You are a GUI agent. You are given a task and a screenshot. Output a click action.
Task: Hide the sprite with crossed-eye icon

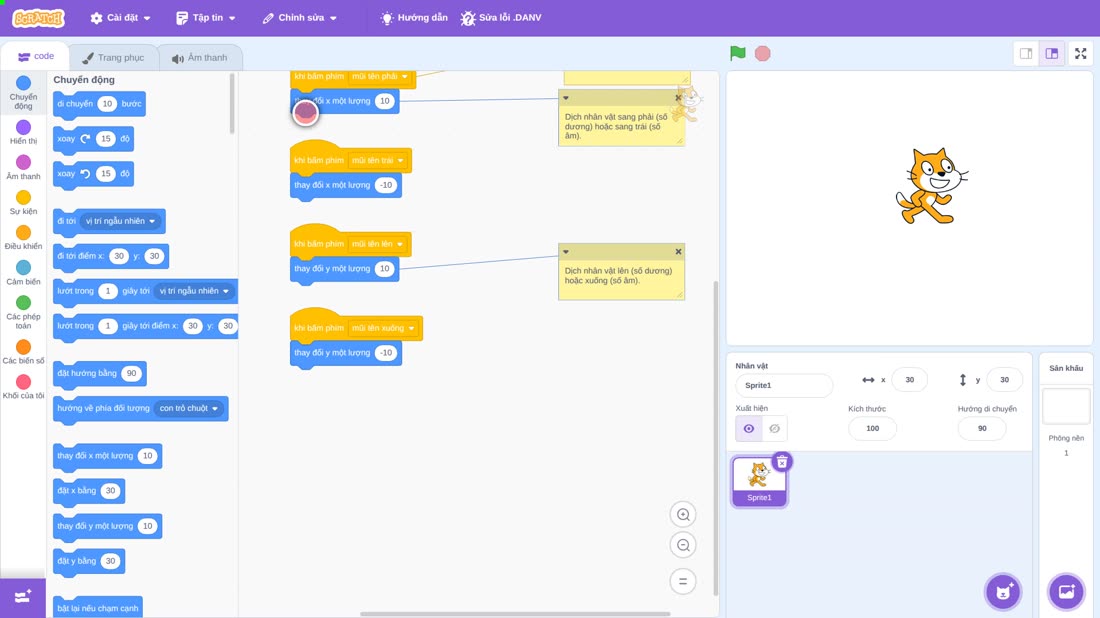pyautogui.click(x=774, y=429)
